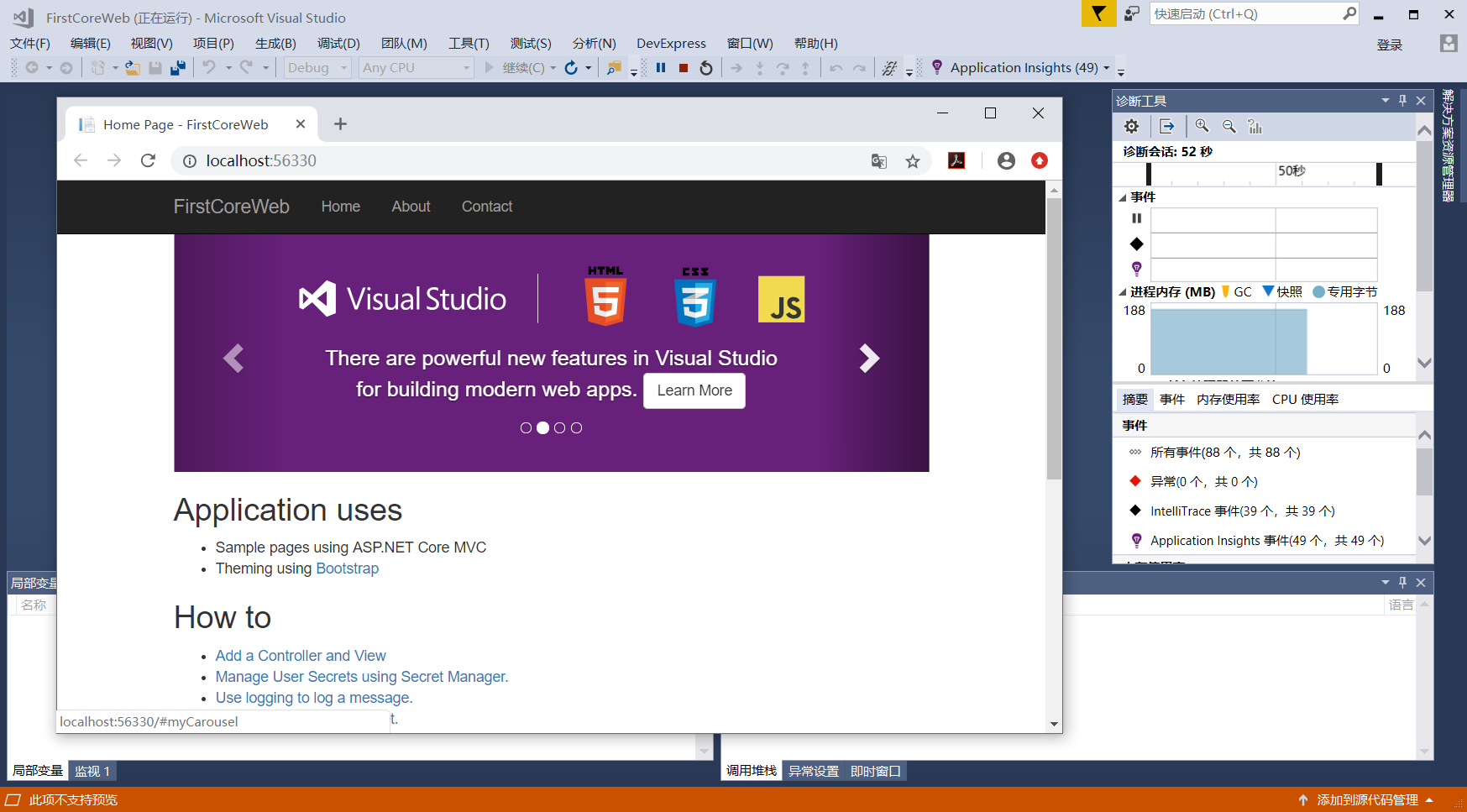Click the Bootstrap link
1467x812 pixels.
(x=348, y=568)
